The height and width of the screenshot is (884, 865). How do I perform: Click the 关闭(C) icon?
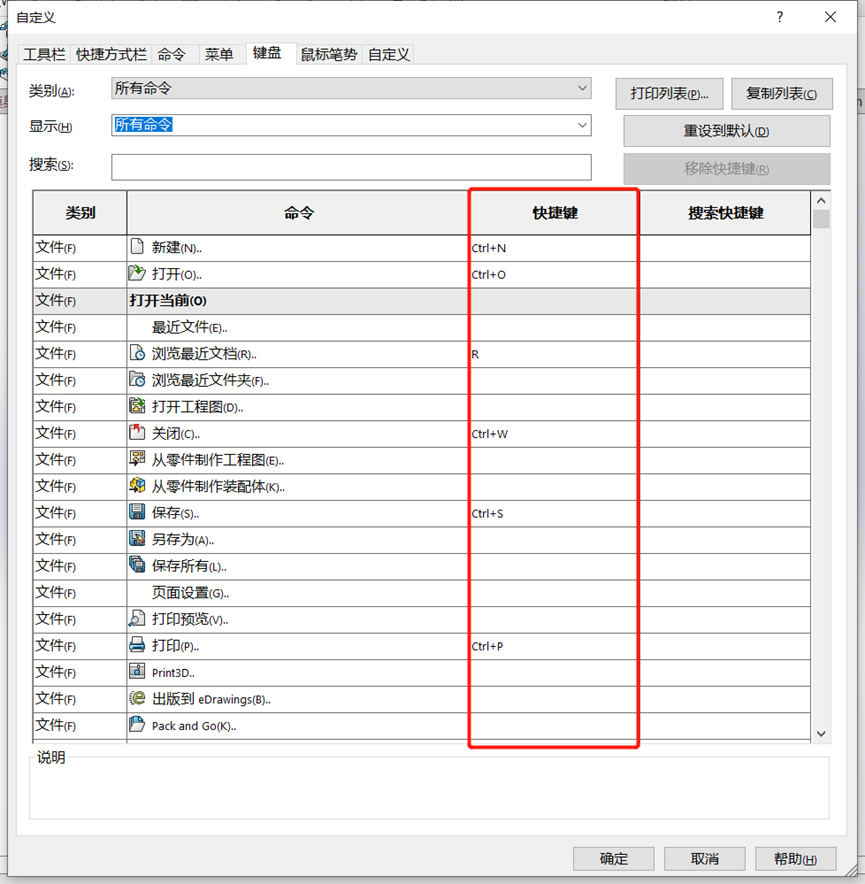(137, 432)
